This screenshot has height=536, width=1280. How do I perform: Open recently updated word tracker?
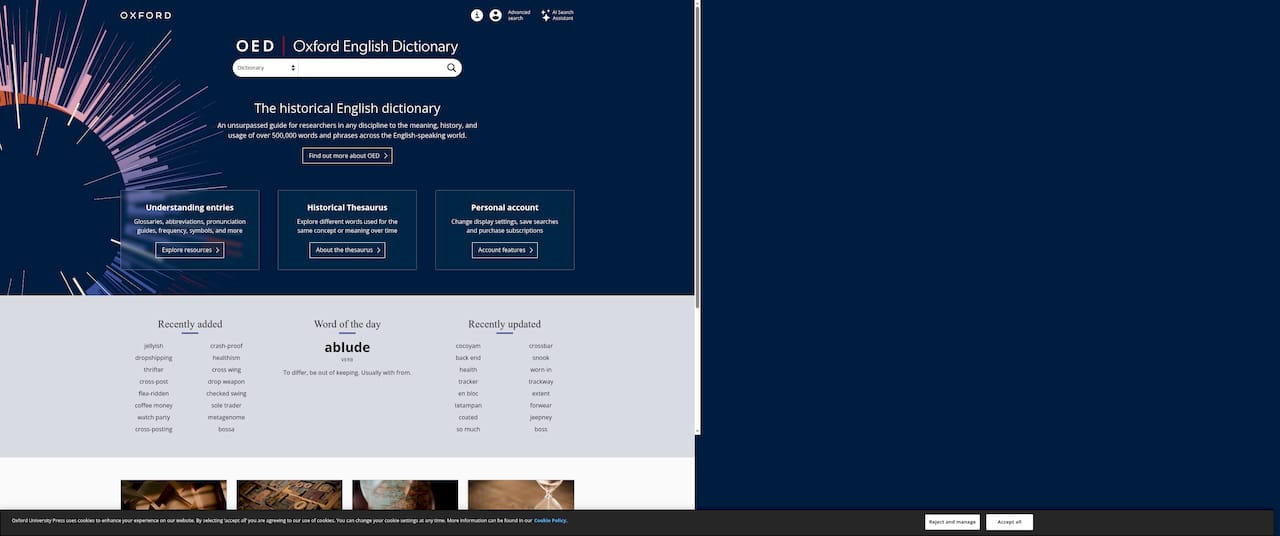(468, 382)
